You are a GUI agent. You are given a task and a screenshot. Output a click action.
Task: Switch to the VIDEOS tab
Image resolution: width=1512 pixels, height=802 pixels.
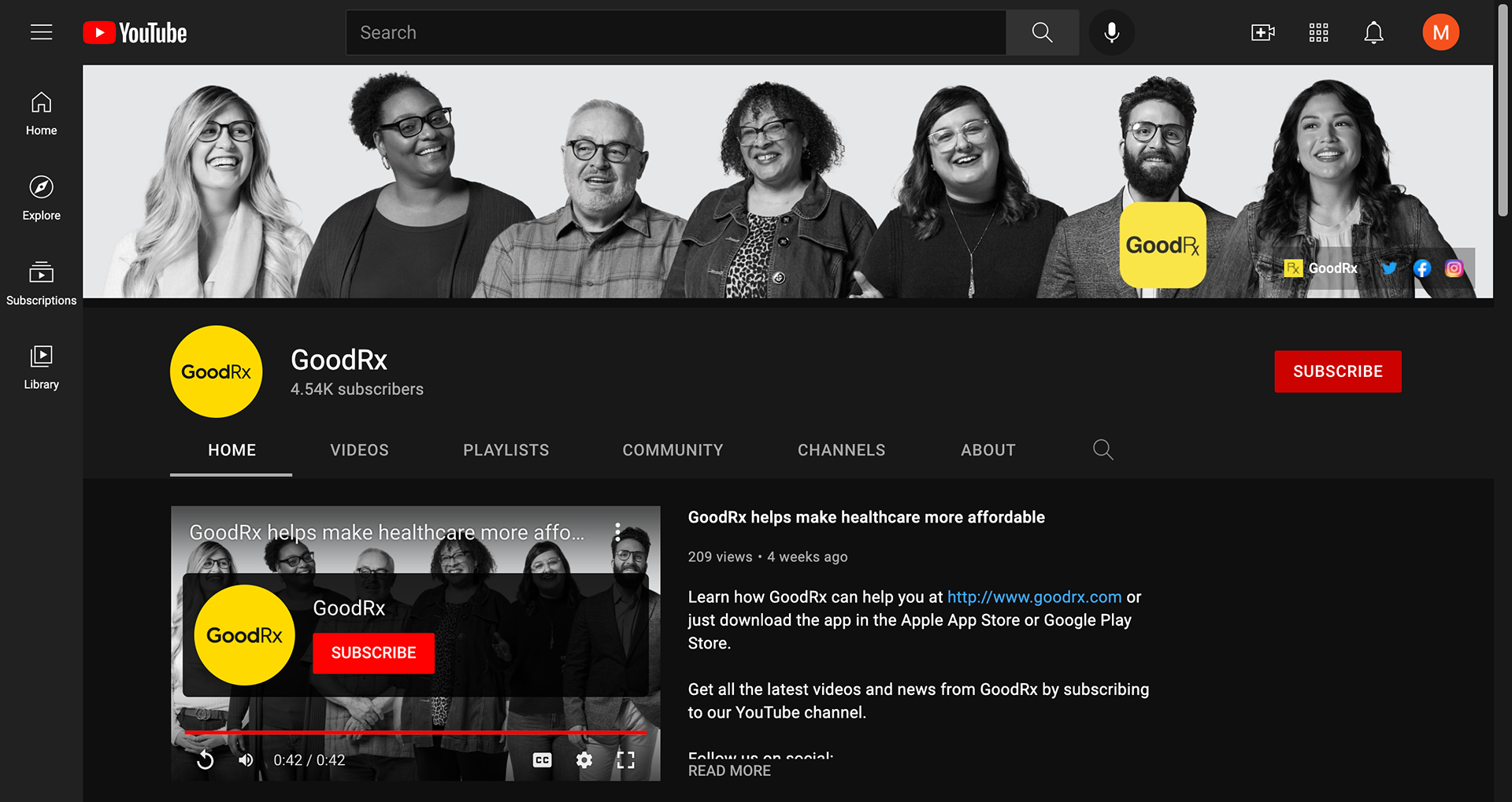click(359, 450)
